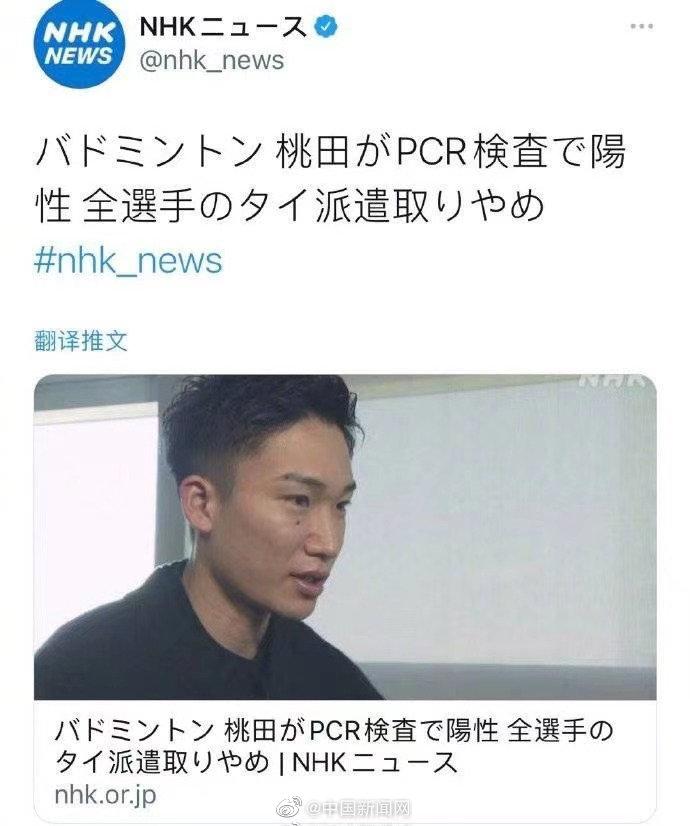Click 翻译推文 to translate the tweet
Viewport: 690px width, 826px height.
coord(81,341)
